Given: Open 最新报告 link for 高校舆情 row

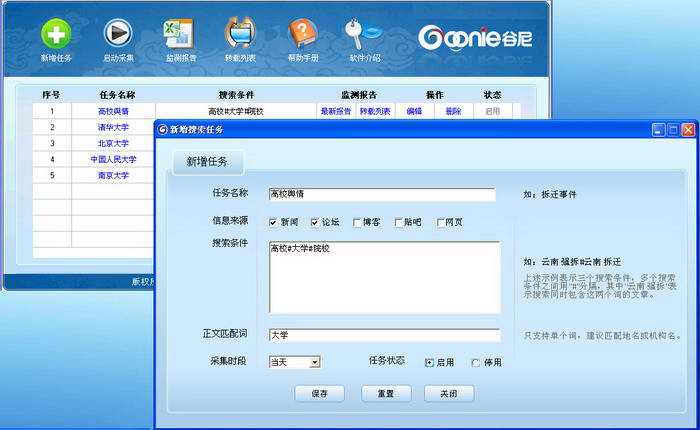Looking at the screenshot, I should 336,111.
